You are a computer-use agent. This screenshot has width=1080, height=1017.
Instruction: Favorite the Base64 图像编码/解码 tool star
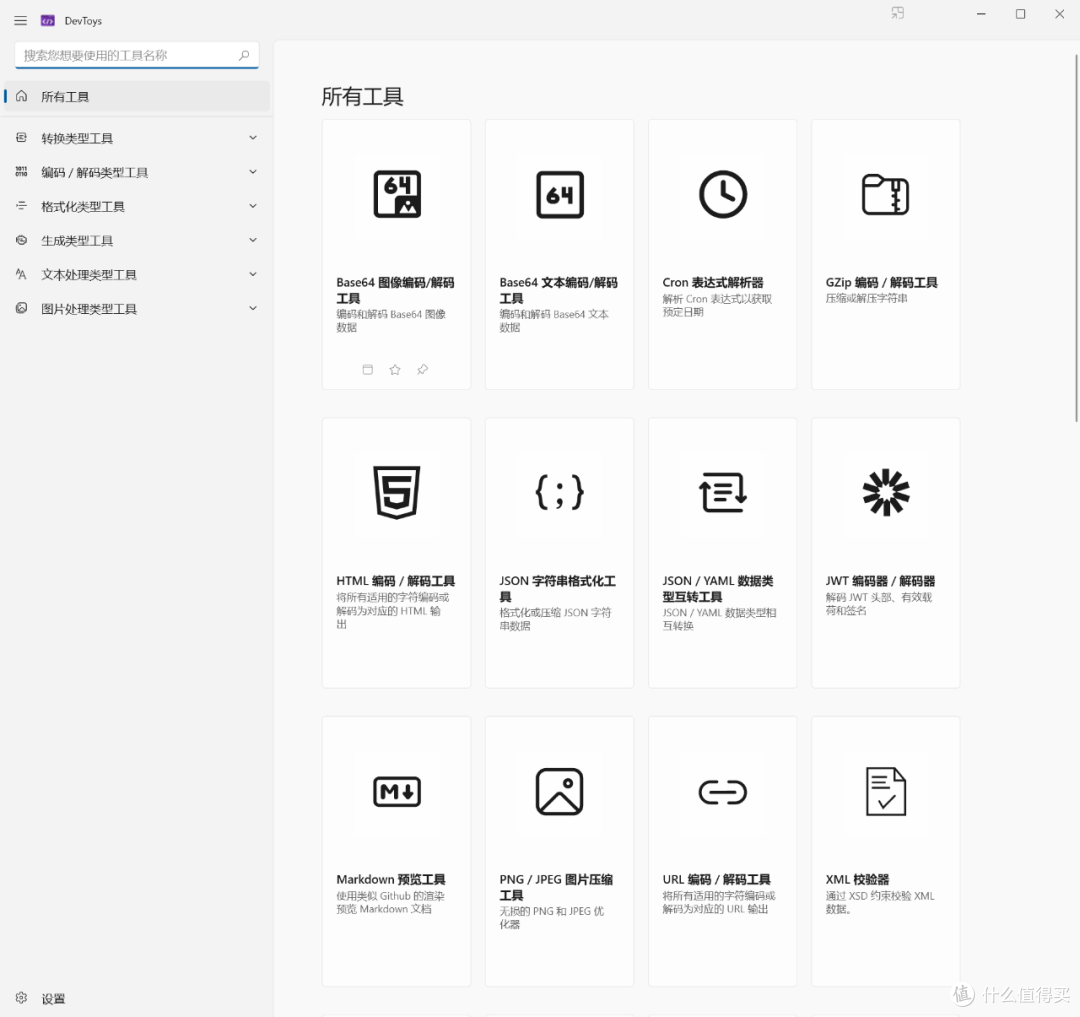point(395,370)
